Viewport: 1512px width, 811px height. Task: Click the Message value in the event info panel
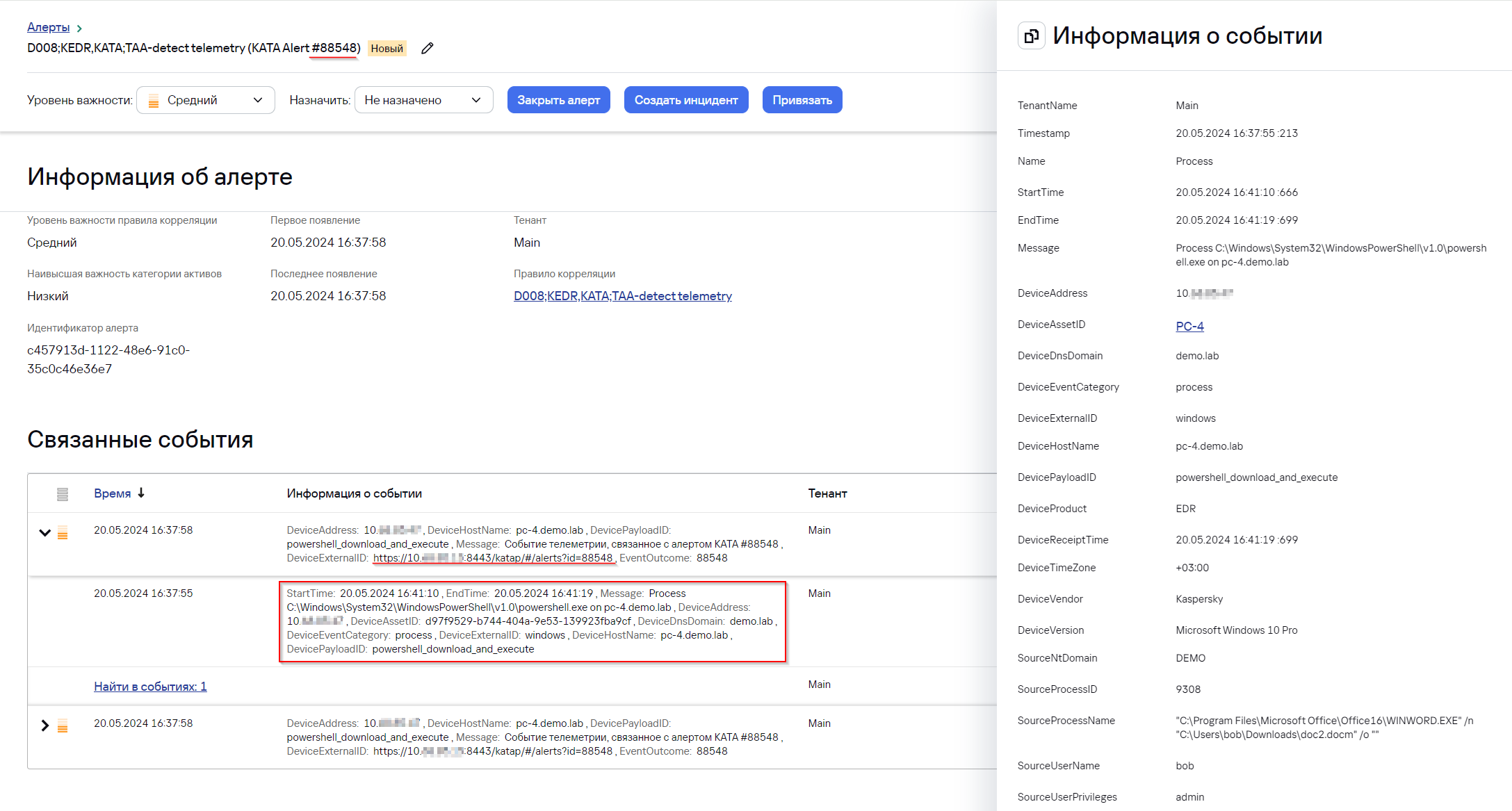click(x=1331, y=255)
